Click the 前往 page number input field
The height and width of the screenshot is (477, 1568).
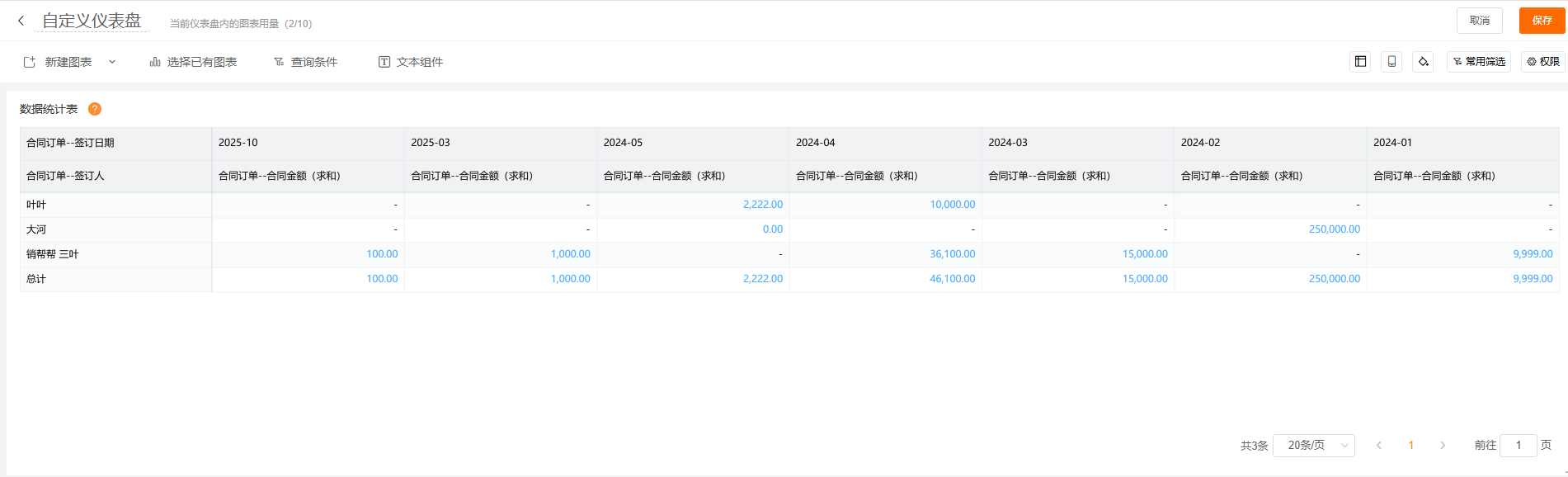1518,446
